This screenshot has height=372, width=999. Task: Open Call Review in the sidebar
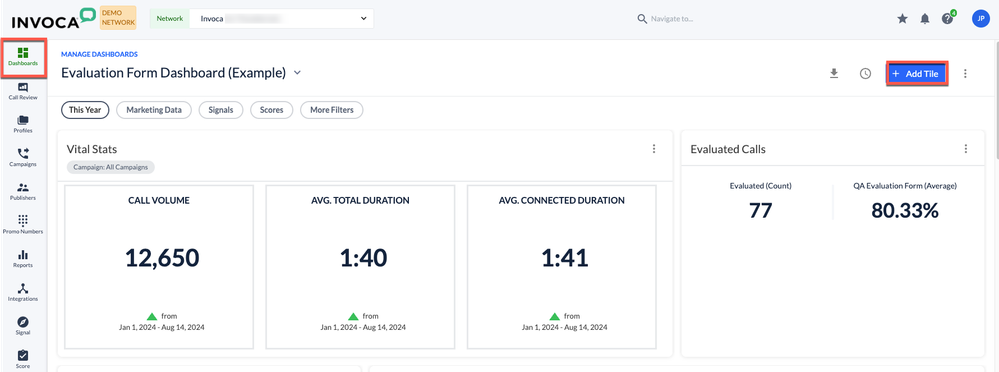23,91
